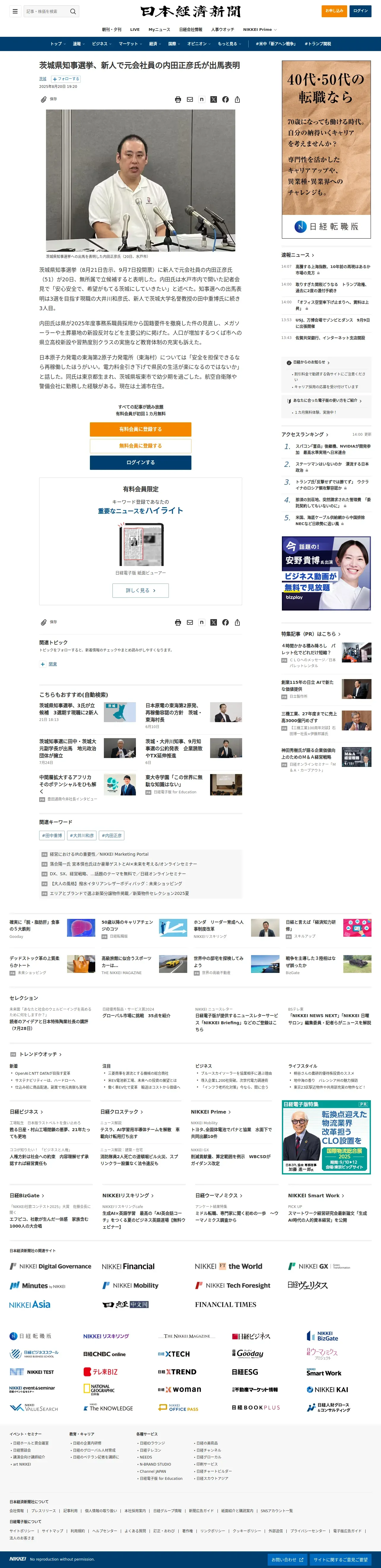Screen dimensions: 381x1568
Task: Click the 詳しく見る button
Action: coord(141,590)
